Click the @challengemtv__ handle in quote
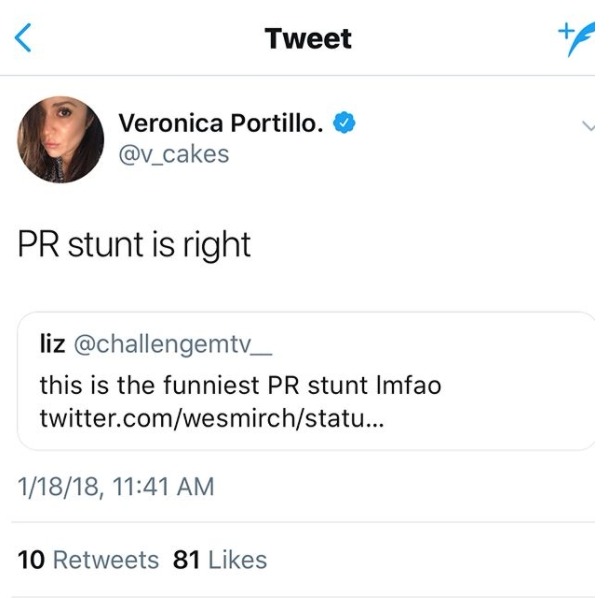This screenshot has height=598, width=610. [x=173, y=344]
